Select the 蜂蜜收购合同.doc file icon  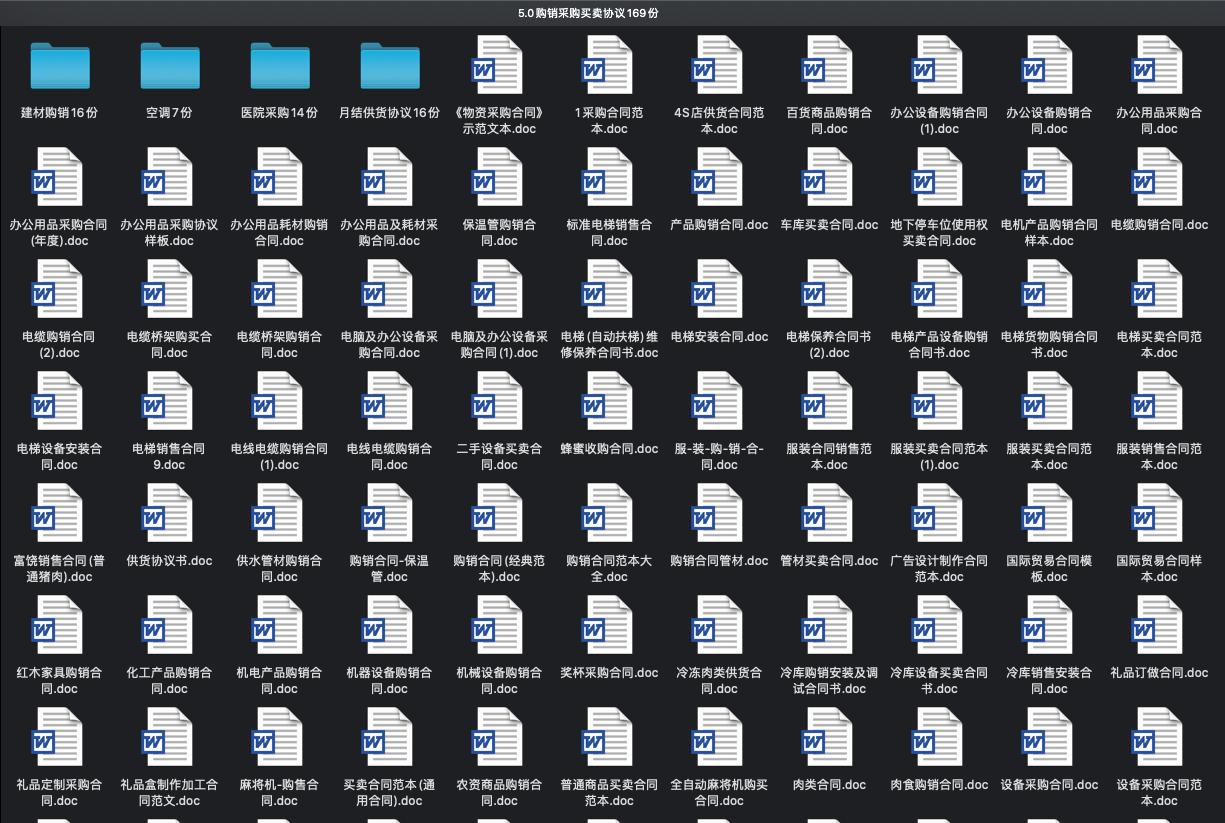[609, 402]
